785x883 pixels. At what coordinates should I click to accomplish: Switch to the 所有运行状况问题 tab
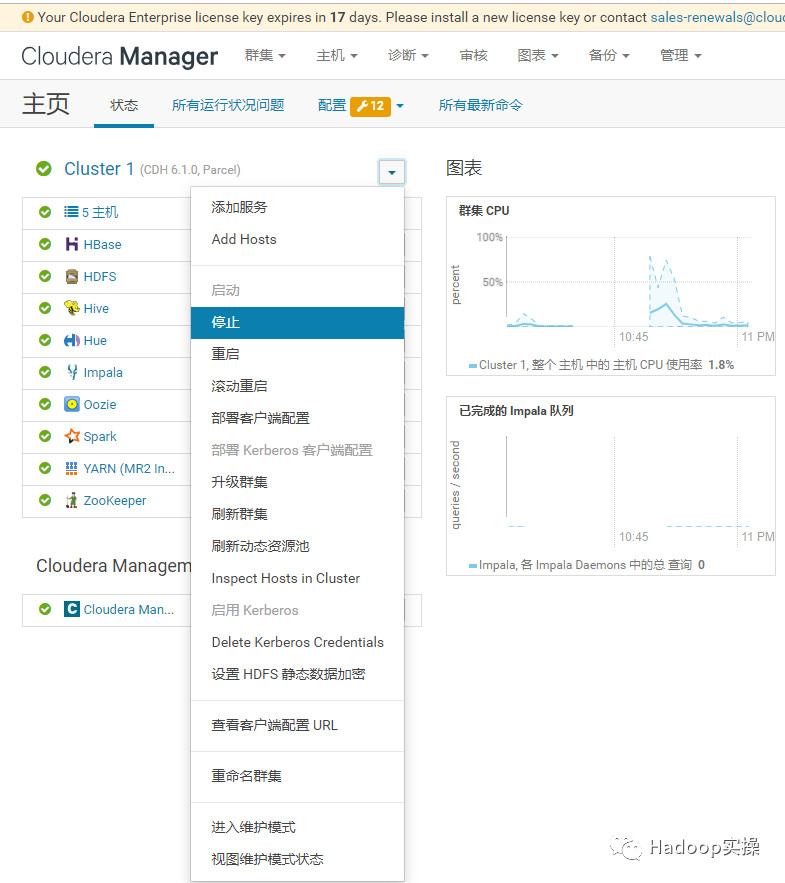[228, 105]
